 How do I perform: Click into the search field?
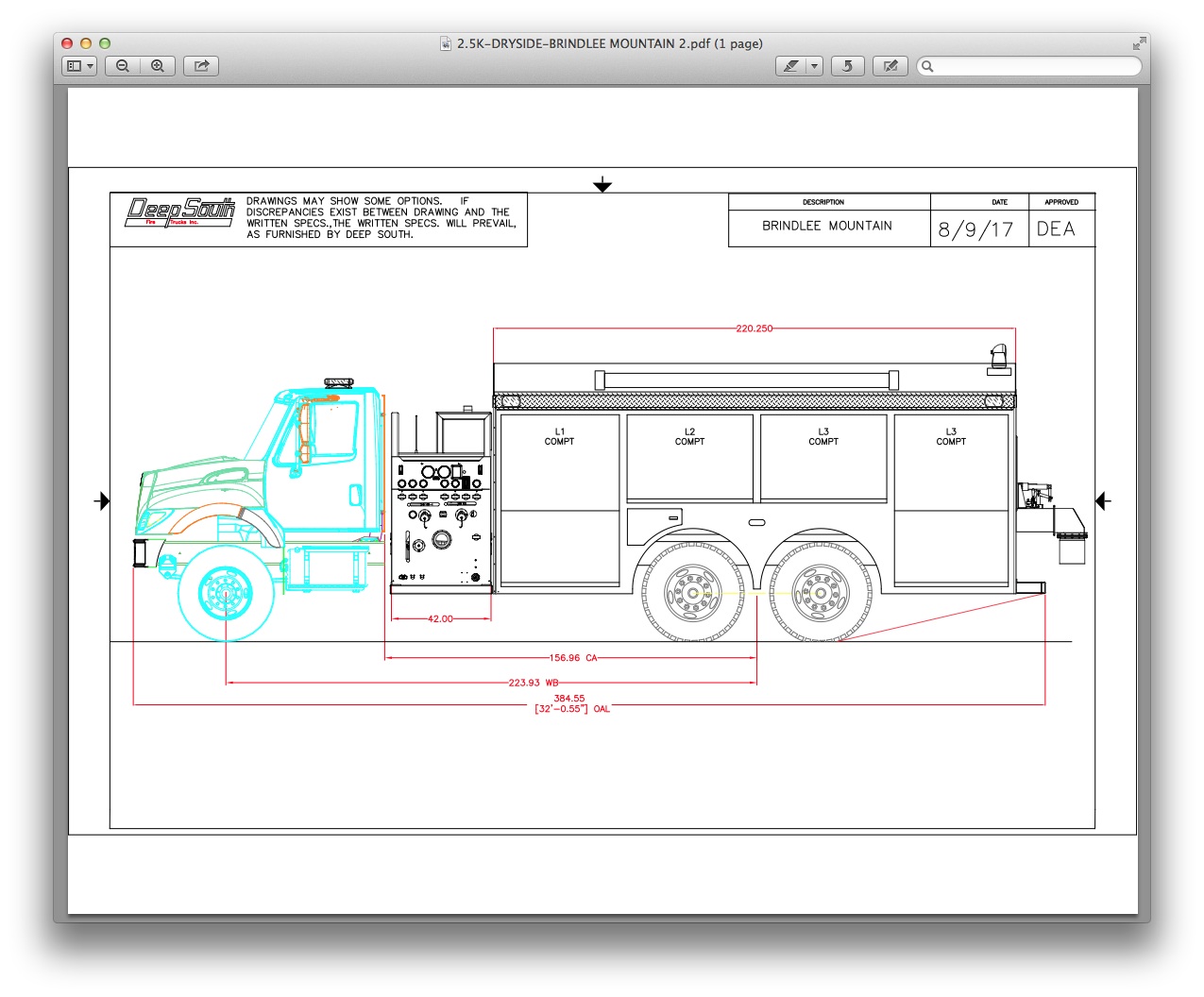[x=1029, y=66]
